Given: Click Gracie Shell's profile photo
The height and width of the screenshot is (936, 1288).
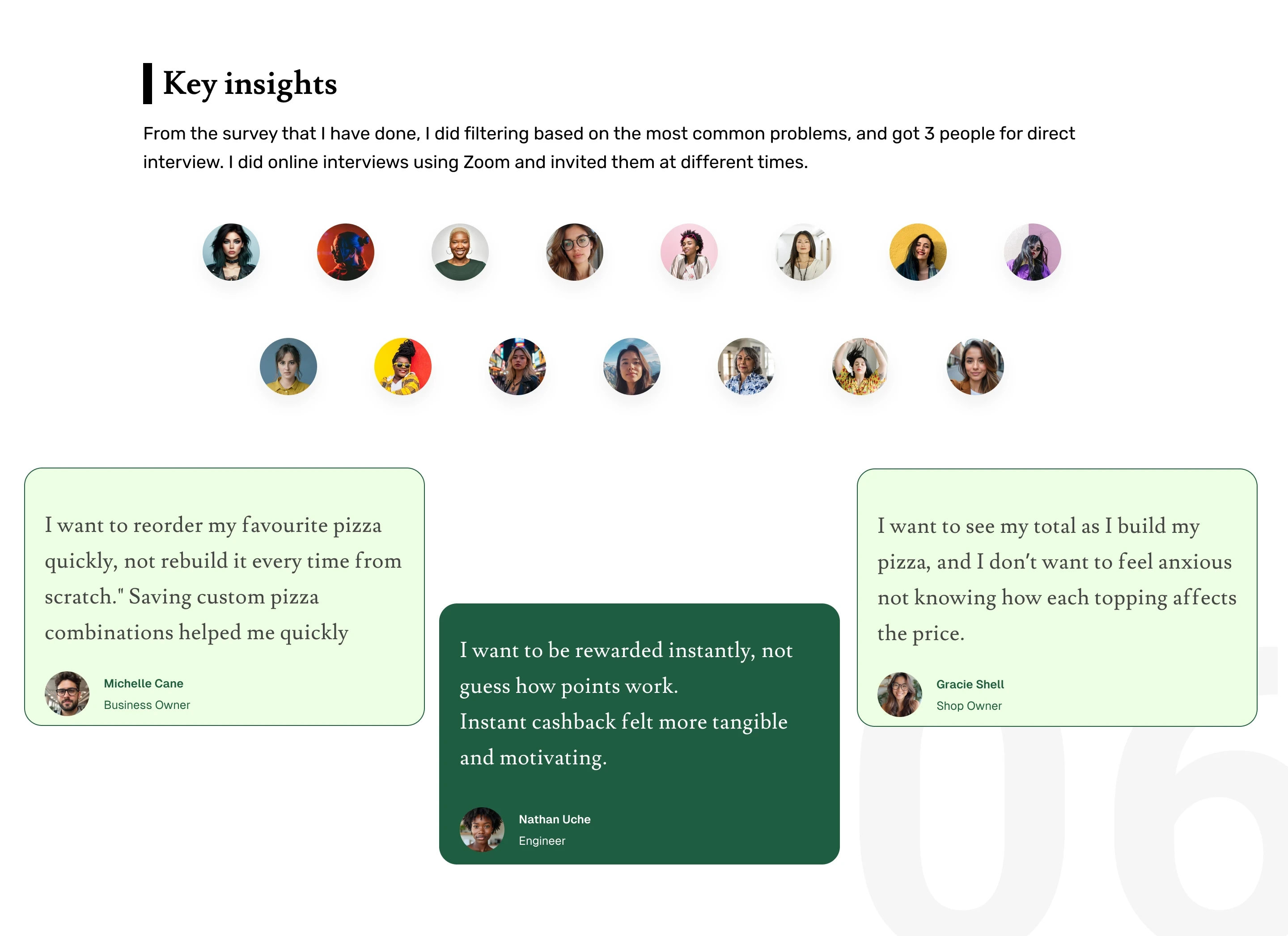Looking at the screenshot, I should [899, 695].
